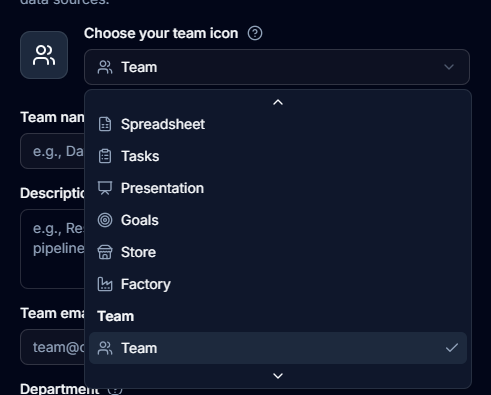Image resolution: width=491 pixels, height=395 pixels.
Task: Click the Factory building icon
Action: 105,284
